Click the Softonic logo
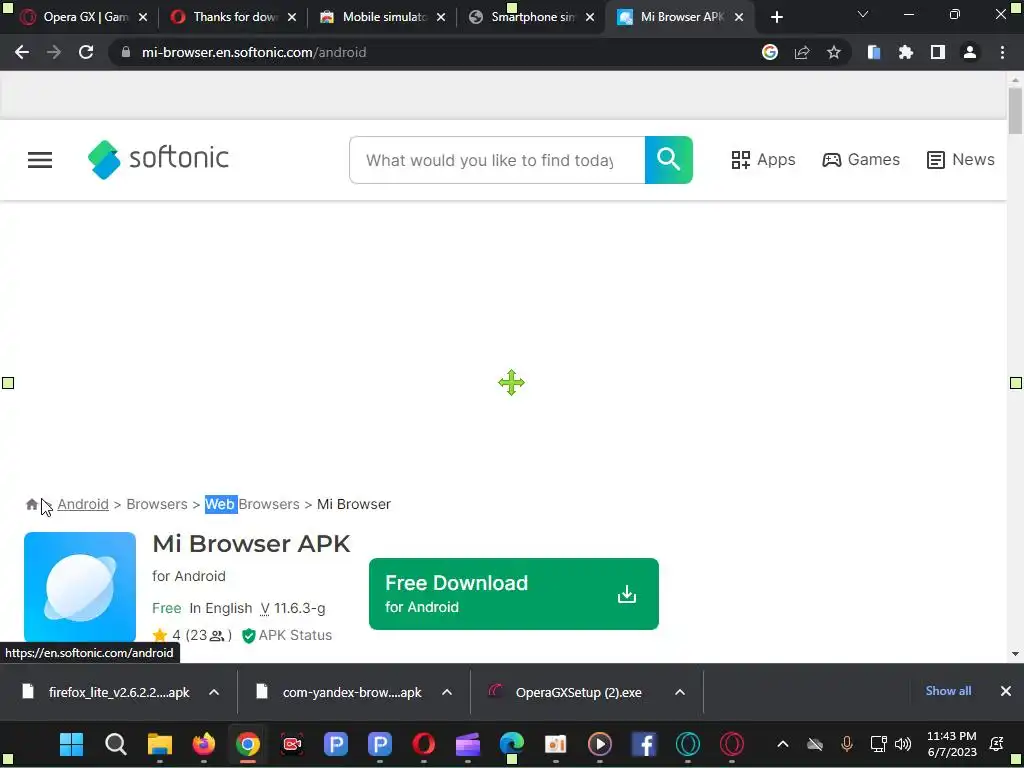 [158, 159]
